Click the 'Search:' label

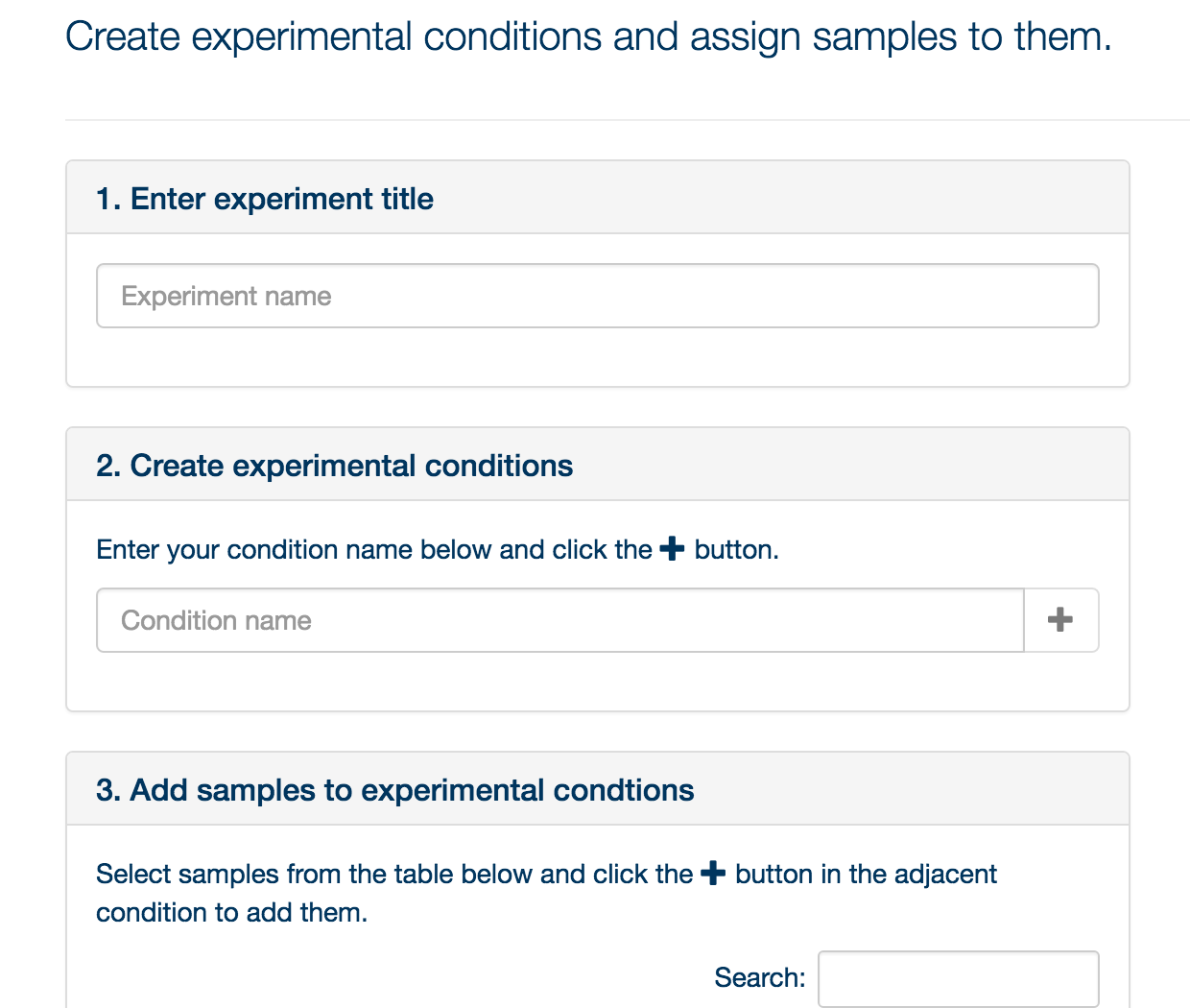pos(760,977)
